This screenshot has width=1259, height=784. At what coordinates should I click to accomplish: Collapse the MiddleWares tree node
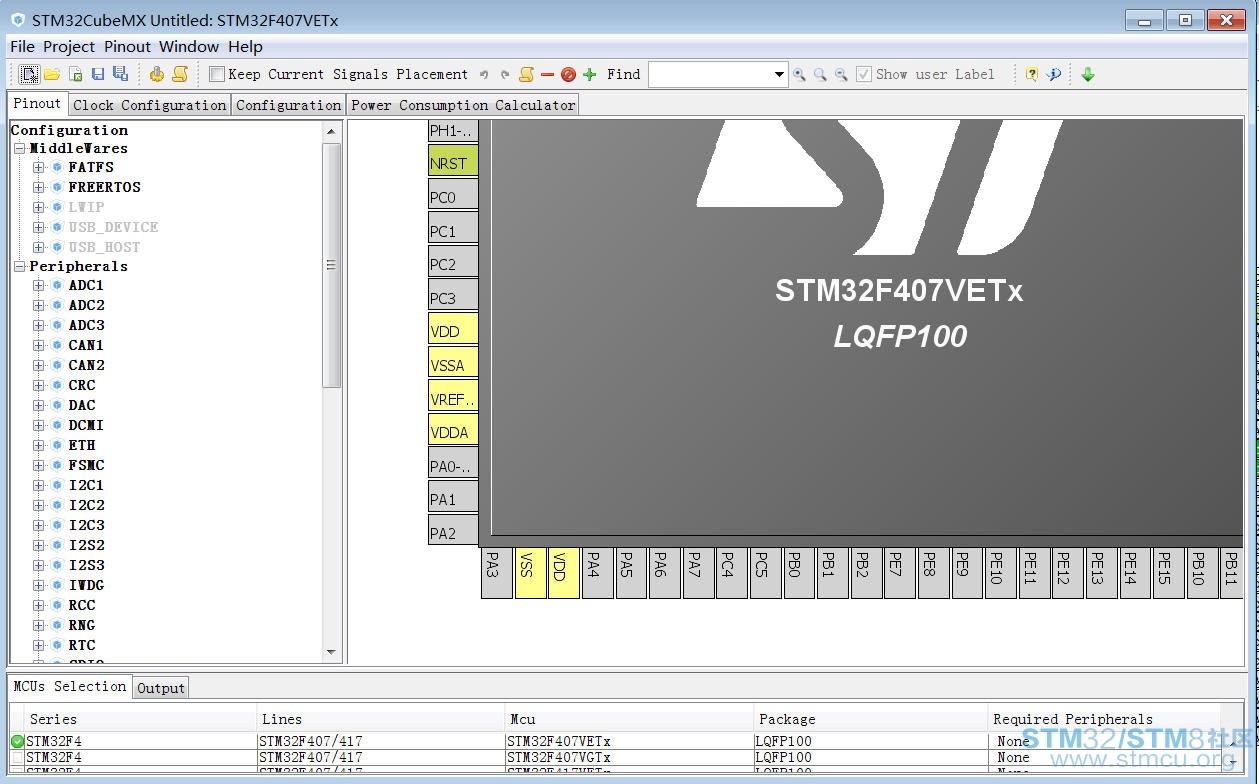[x=19, y=148]
